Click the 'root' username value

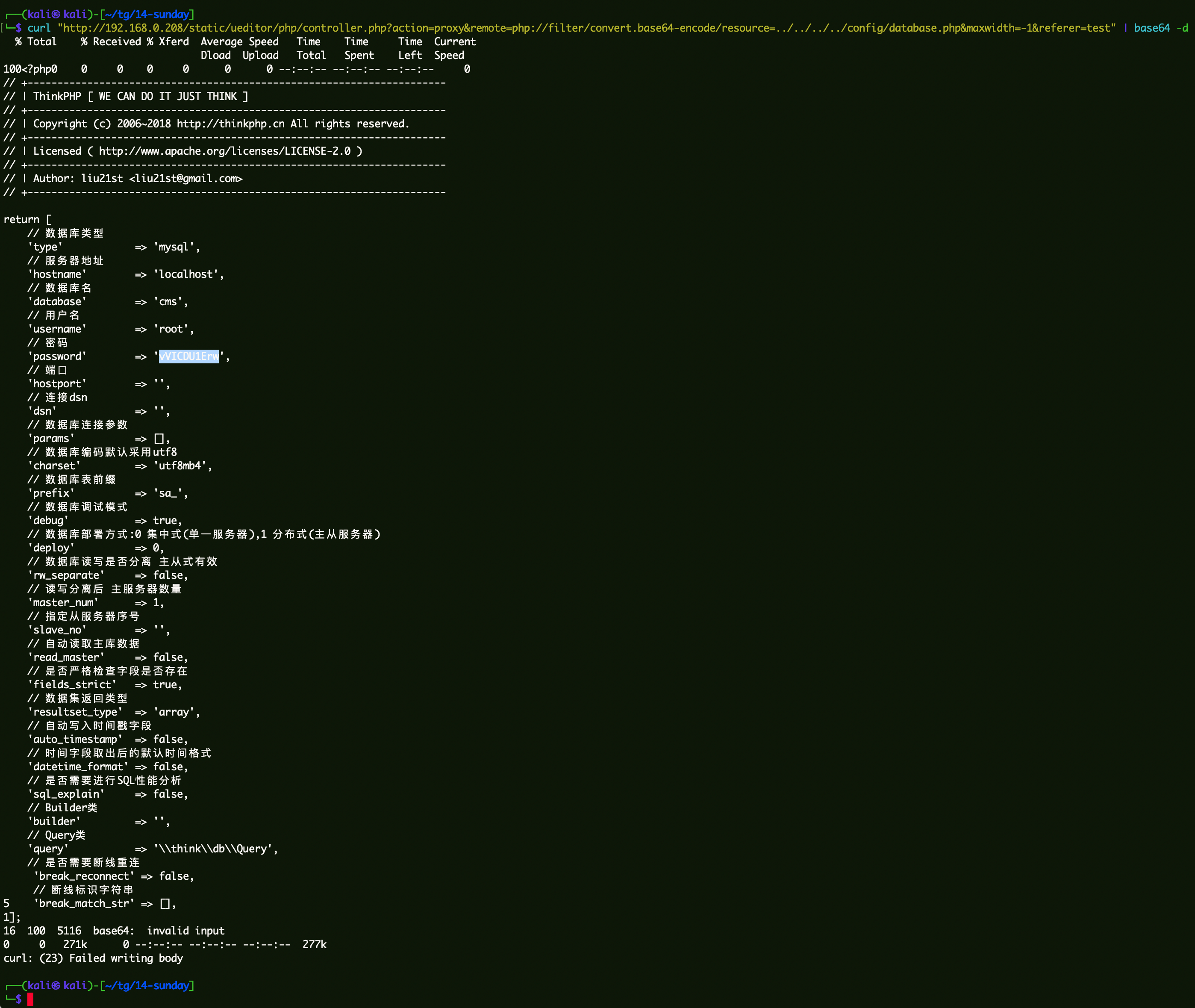(x=171, y=329)
